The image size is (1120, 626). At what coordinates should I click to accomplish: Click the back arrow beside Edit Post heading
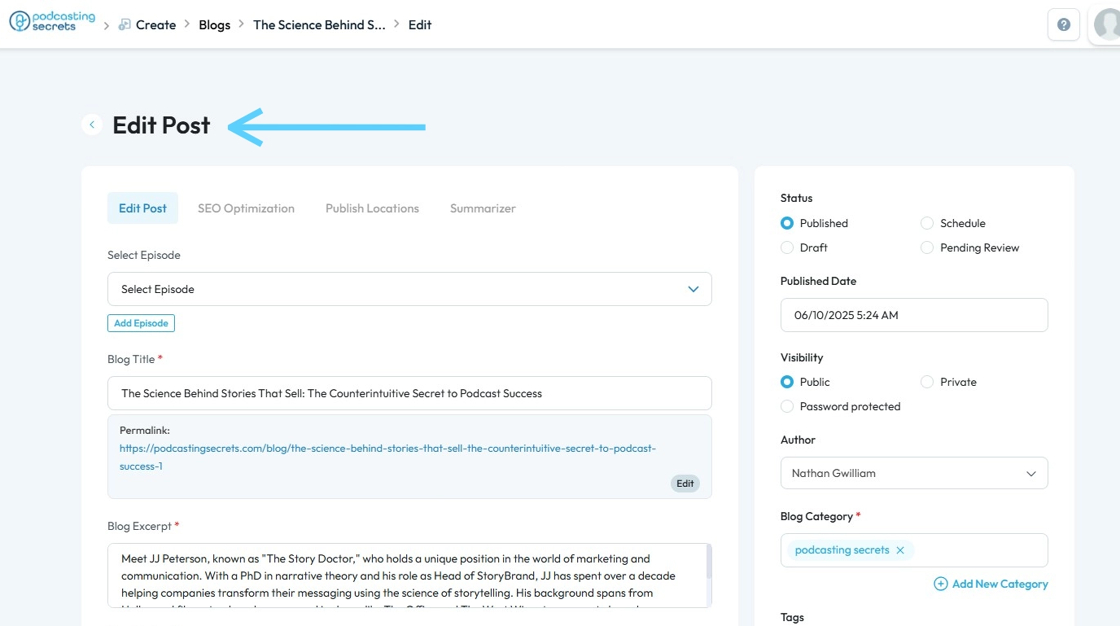click(91, 124)
